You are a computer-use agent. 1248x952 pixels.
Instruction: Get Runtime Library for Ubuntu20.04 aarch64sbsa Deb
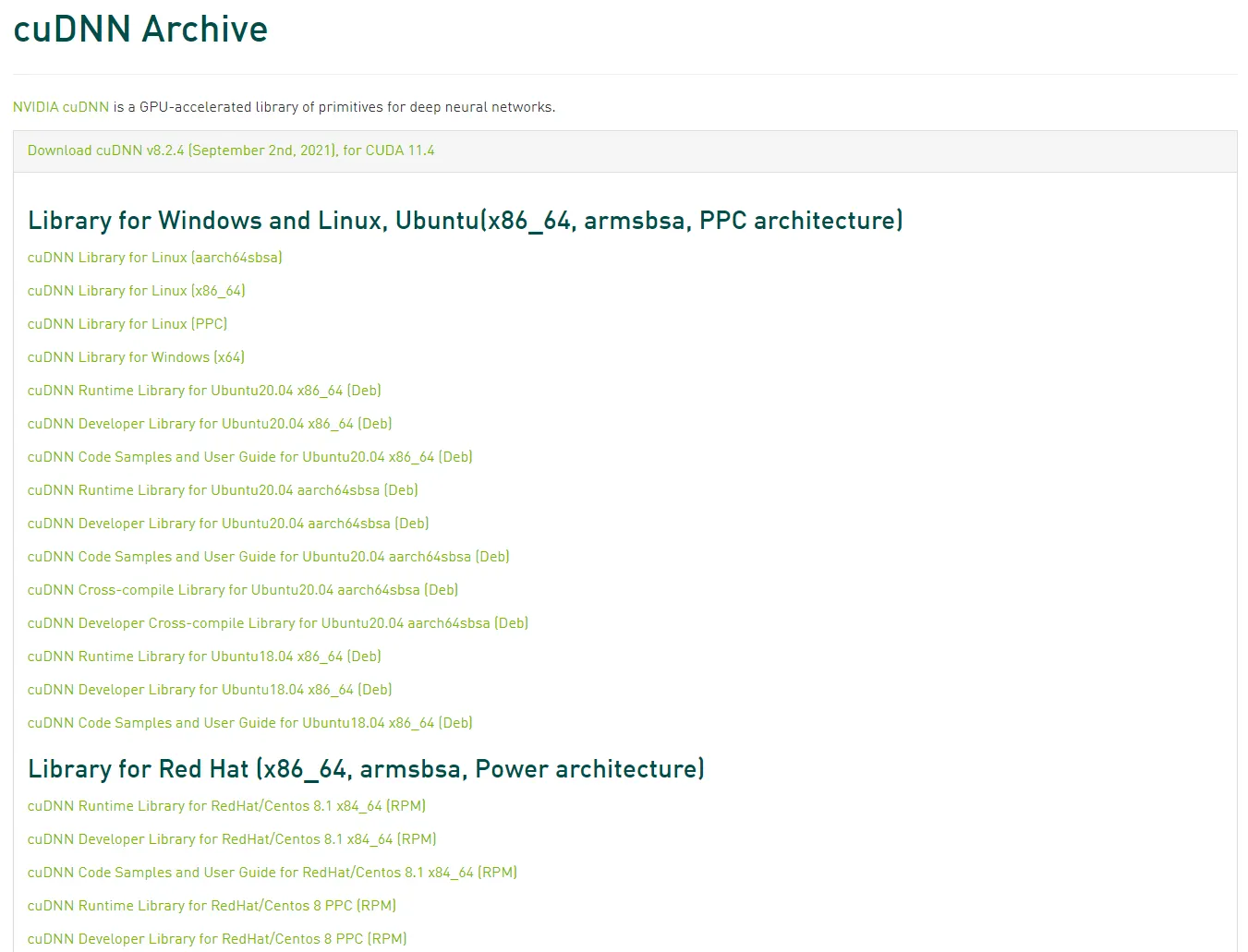pos(223,490)
